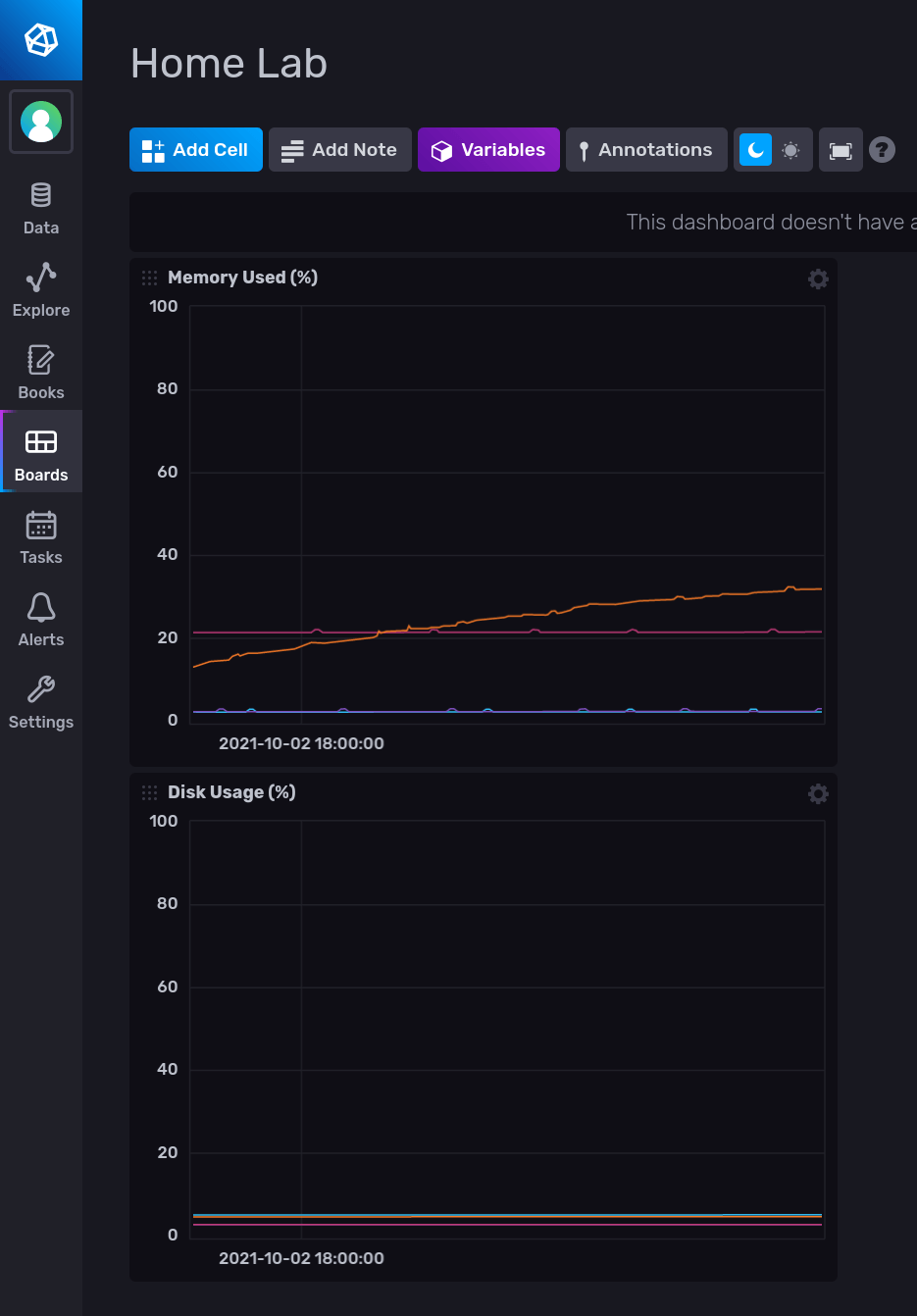Go to the Boards dashboards section

(40, 451)
